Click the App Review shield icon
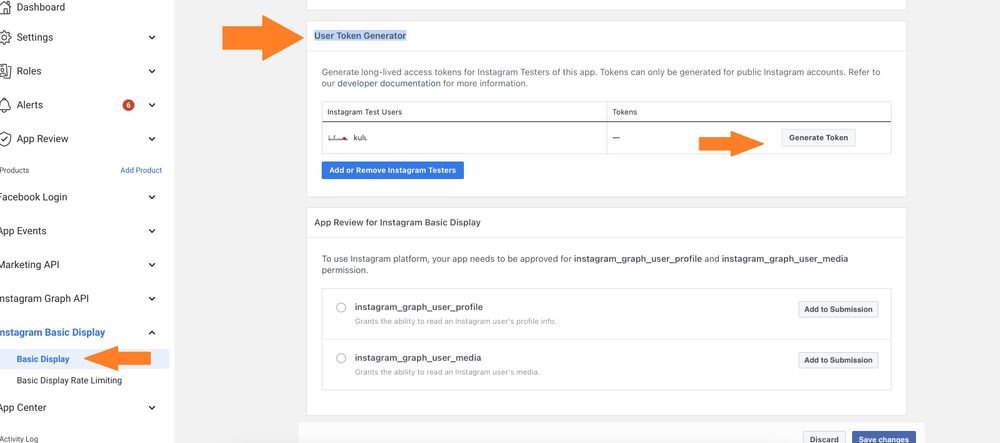The image size is (1000, 443). tap(5, 139)
